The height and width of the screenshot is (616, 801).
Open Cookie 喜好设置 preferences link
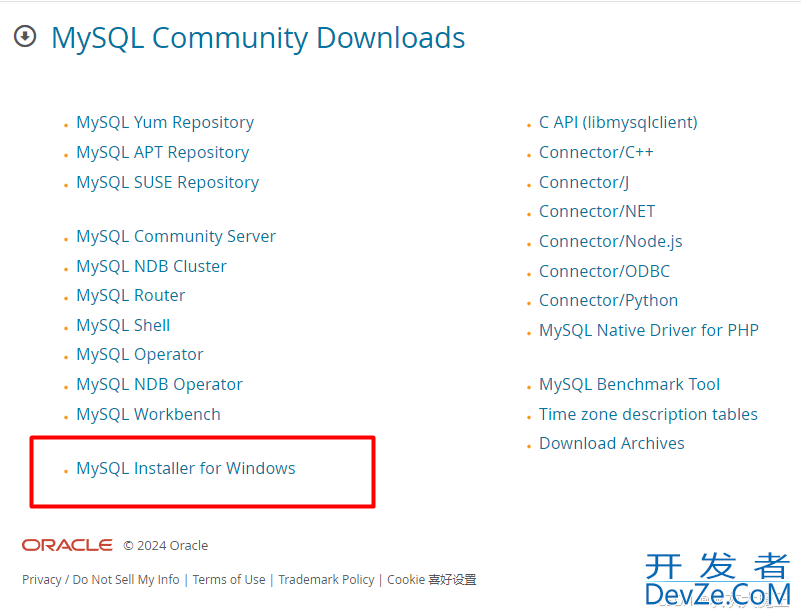(432, 580)
